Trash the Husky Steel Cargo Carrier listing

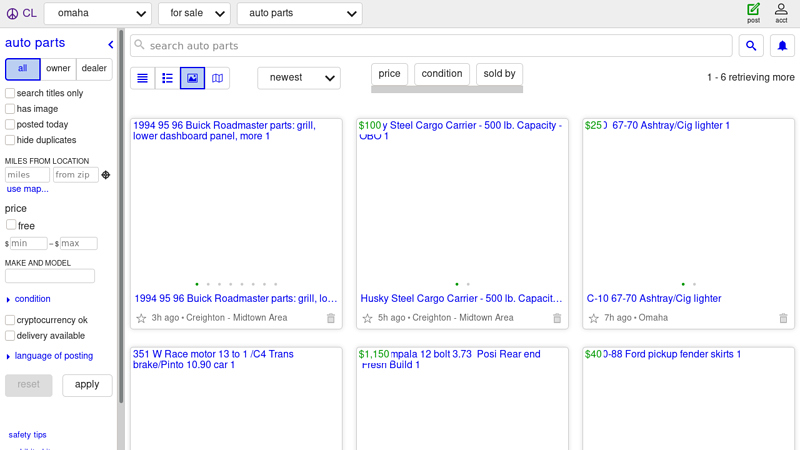point(557,318)
